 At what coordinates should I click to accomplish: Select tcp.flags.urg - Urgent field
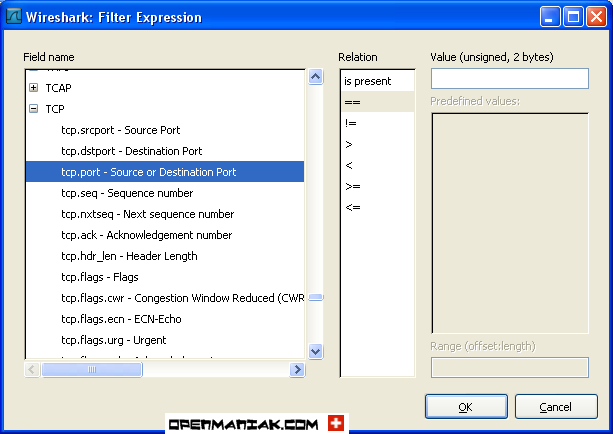point(113,340)
